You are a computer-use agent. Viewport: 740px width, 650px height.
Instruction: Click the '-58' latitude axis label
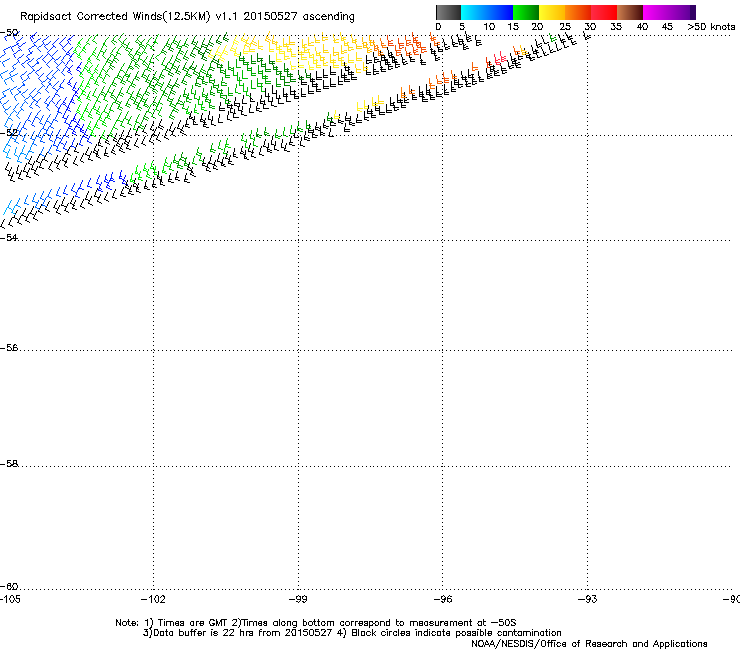click(x=9, y=464)
